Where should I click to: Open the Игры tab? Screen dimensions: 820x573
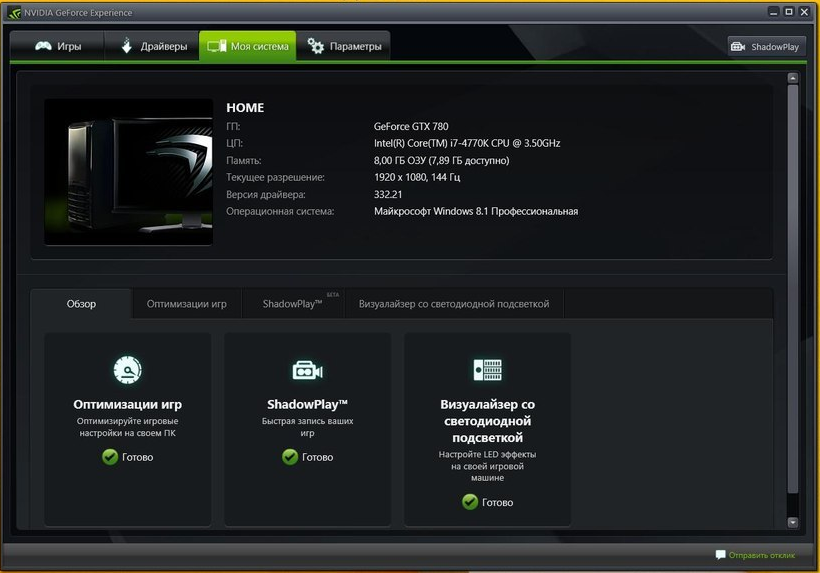(x=58, y=46)
